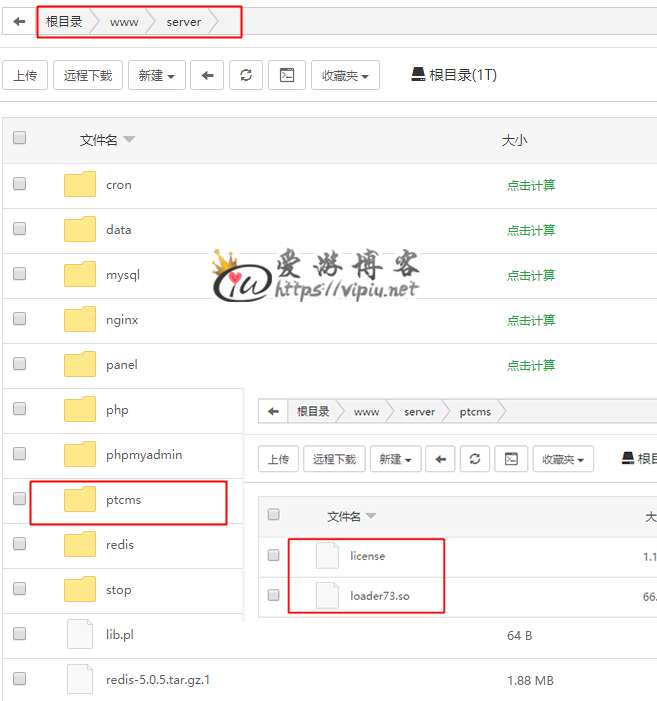Open the mysql folder icon

tap(80, 274)
